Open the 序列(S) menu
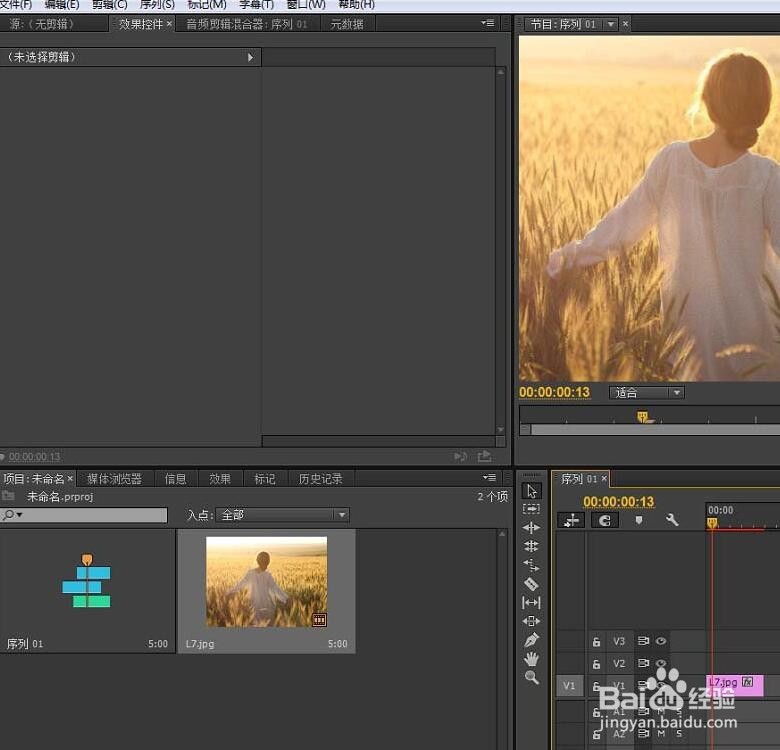 pyautogui.click(x=157, y=5)
